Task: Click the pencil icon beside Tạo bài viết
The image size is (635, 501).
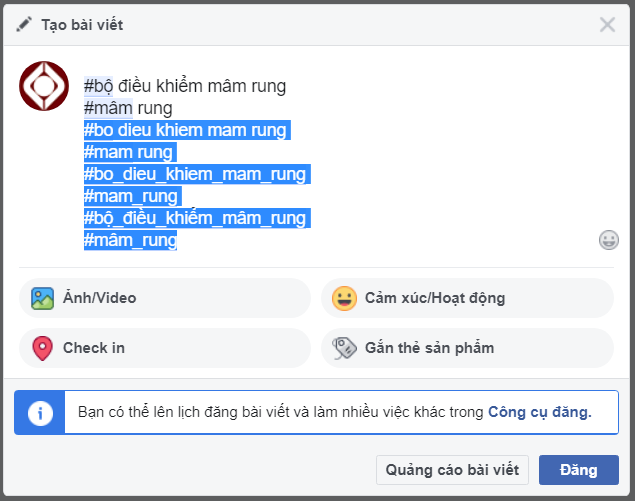Action: pyautogui.click(x=24, y=24)
